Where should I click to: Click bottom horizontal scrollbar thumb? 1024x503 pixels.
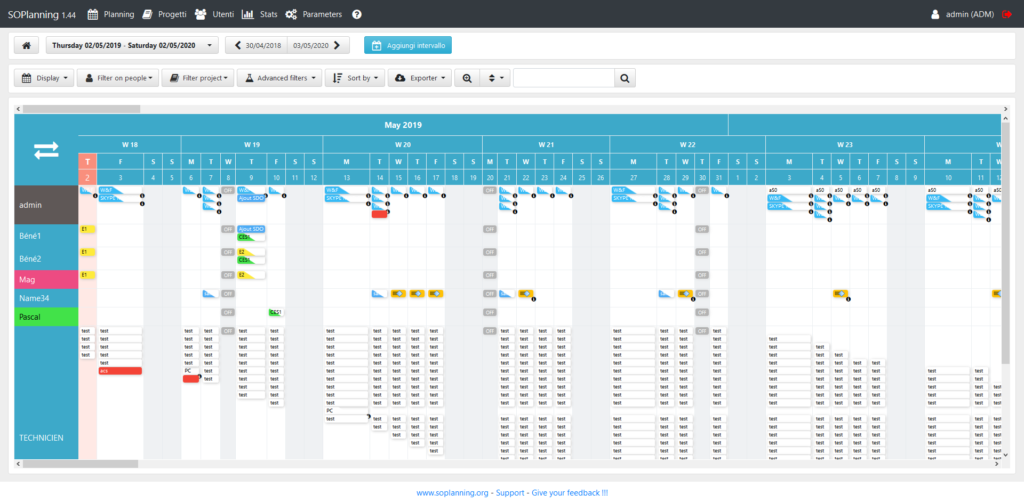tap(81, 464)
